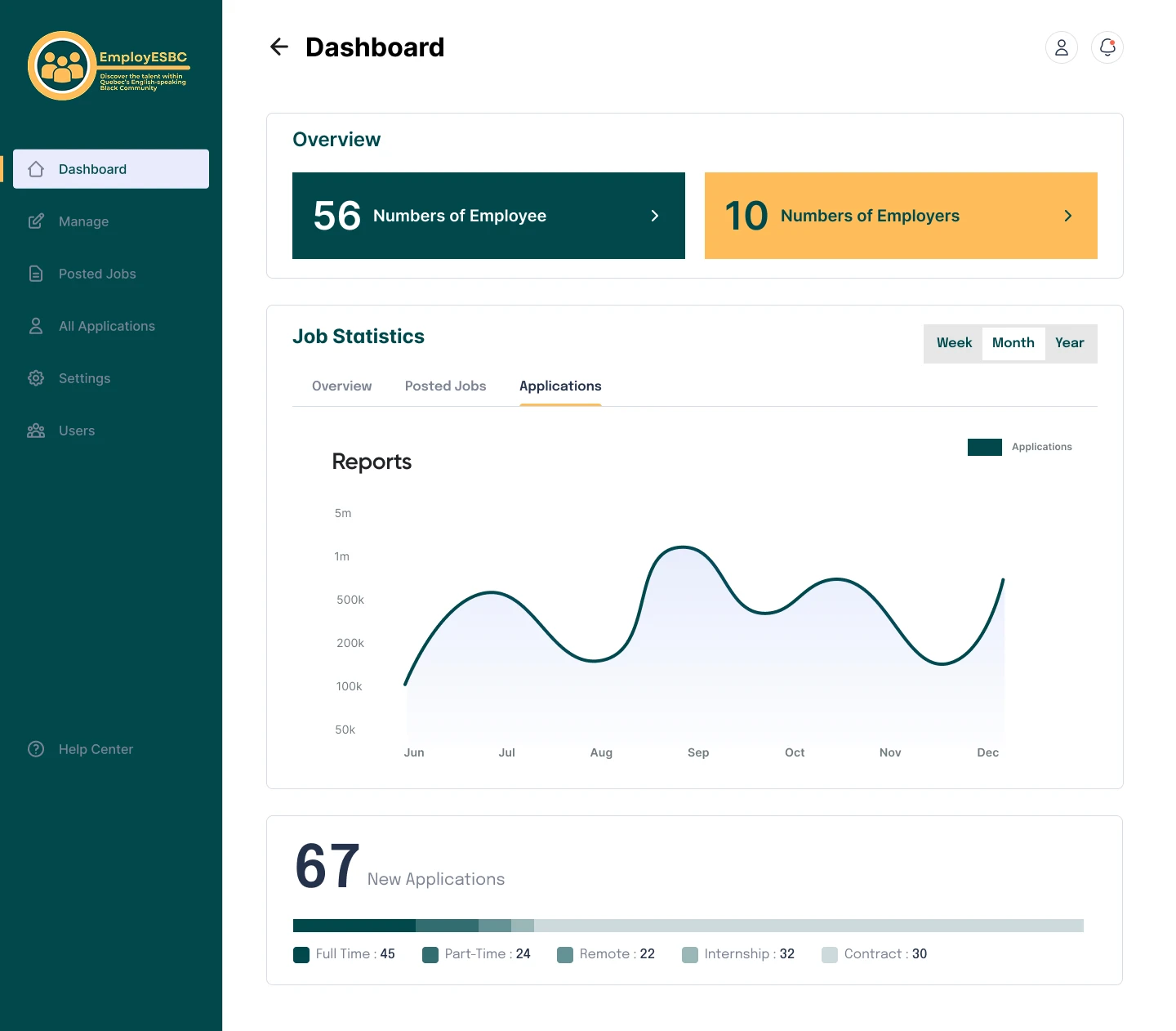Click the Users group icon in sidebar
The image size is (1176, 1031).
pyautogui.click(x=36, y=431)
